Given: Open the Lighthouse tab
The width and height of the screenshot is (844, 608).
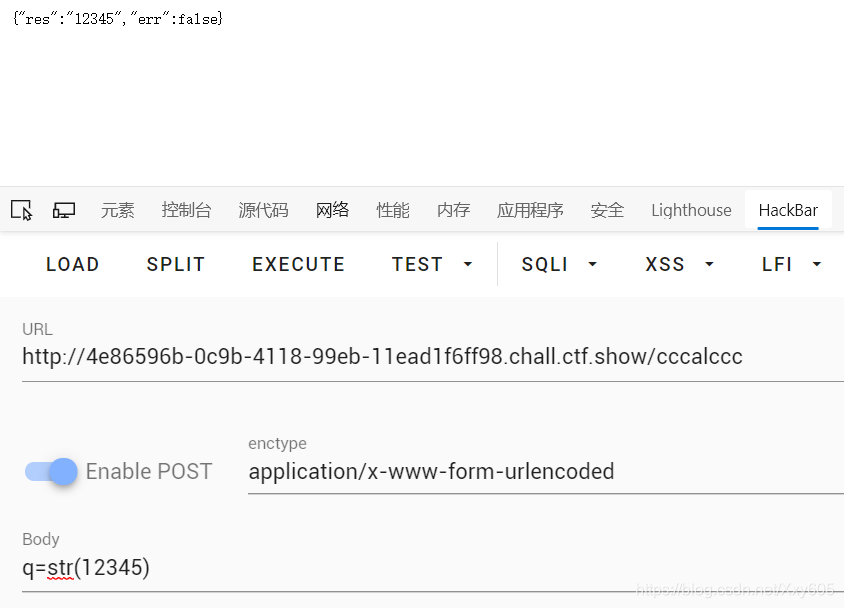Looking at the screenshot, I should click(x=691, y=210).
